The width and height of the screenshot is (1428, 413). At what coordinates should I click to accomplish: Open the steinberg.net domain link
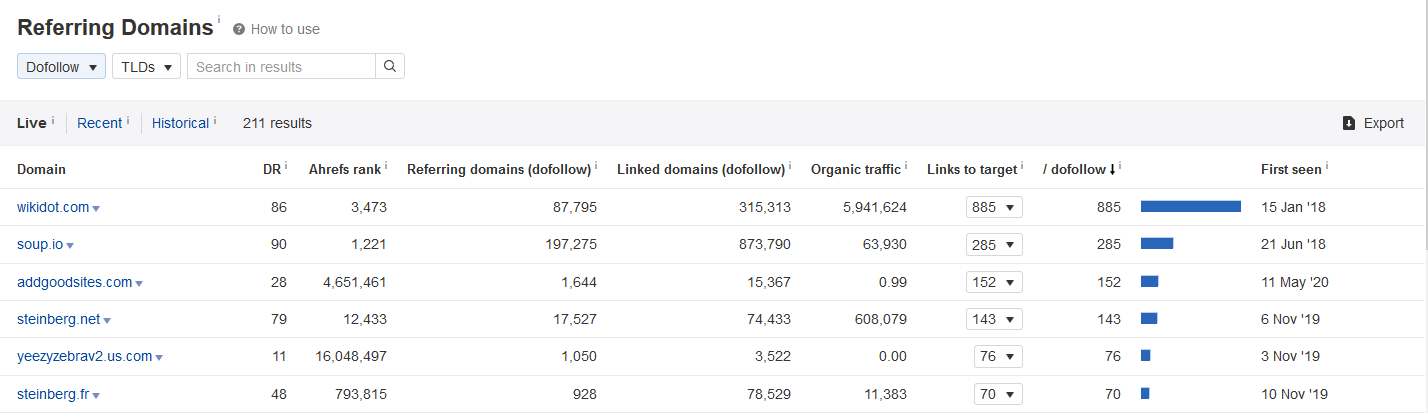pos(58,319)
